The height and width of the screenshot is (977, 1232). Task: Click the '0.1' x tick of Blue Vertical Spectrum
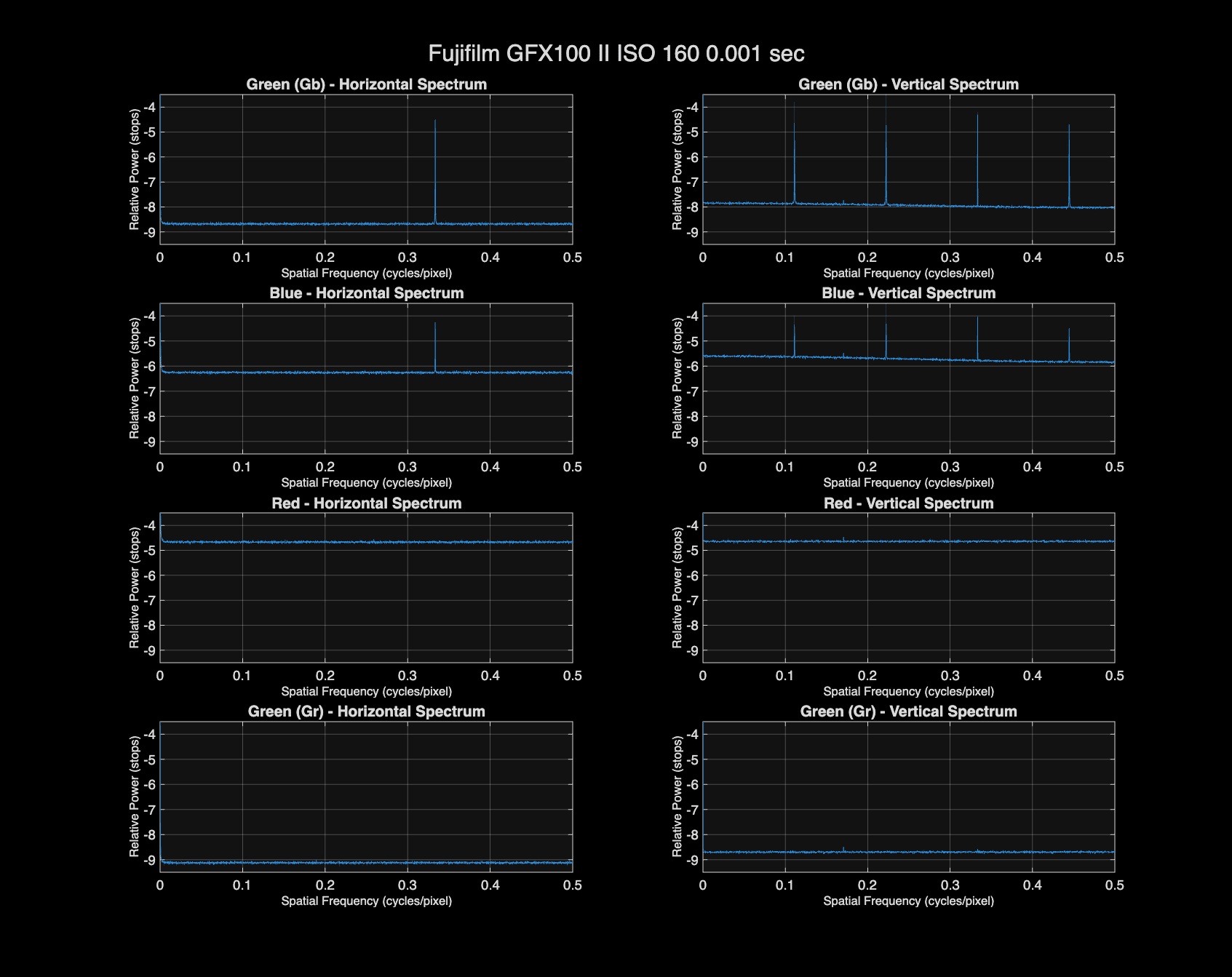pyautogui.click(x=784, y=467)
